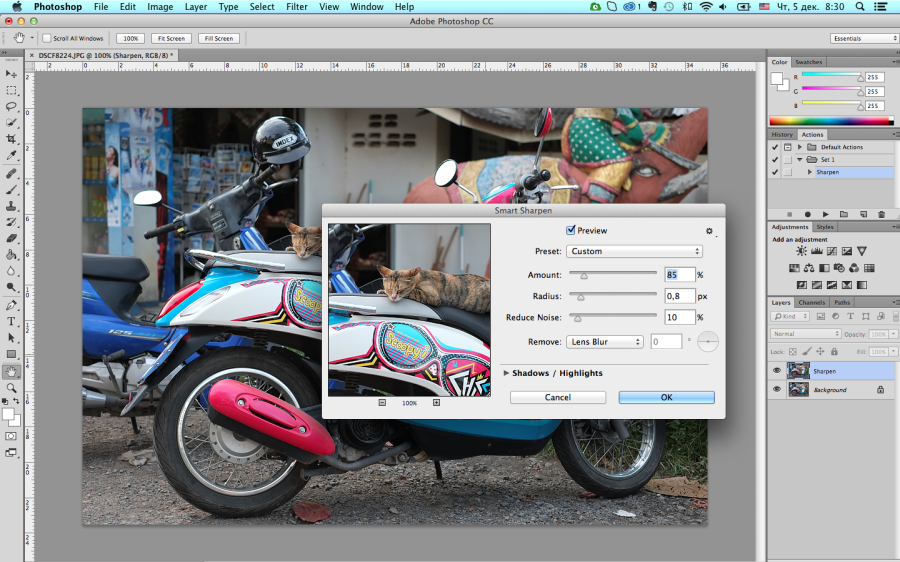Screen dimensions: 900x562
Task: Pick the Type tool
Action: tap(11, 321)
